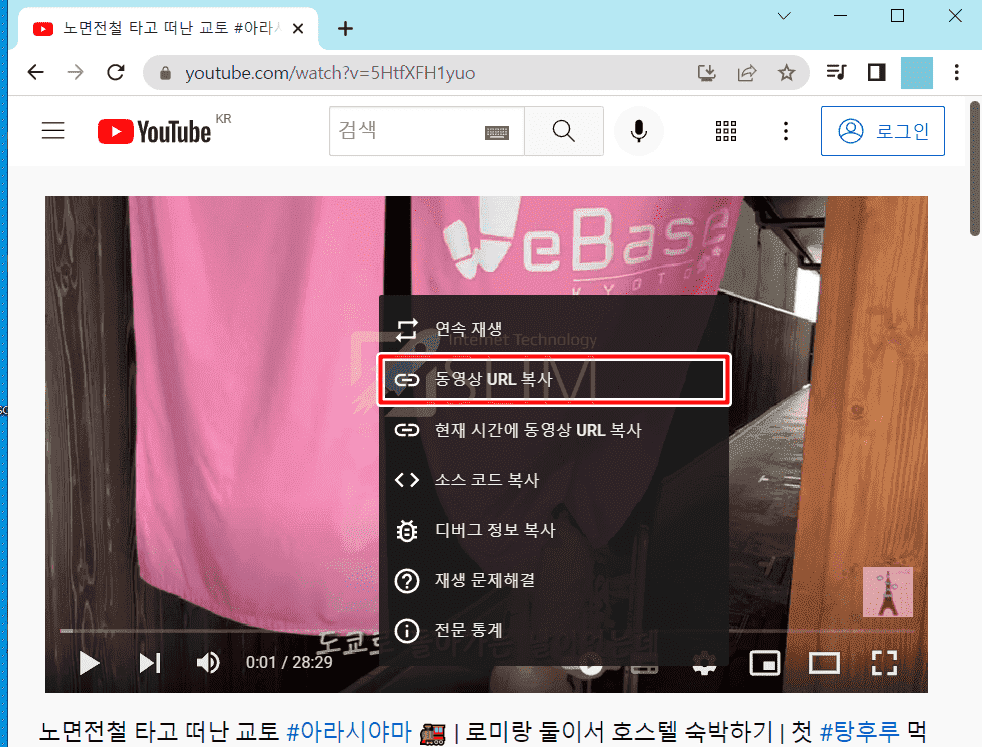Select 현재 시간에 동영상 URL 복사
The width and height of the screenshot is (982, 747).
554,430
